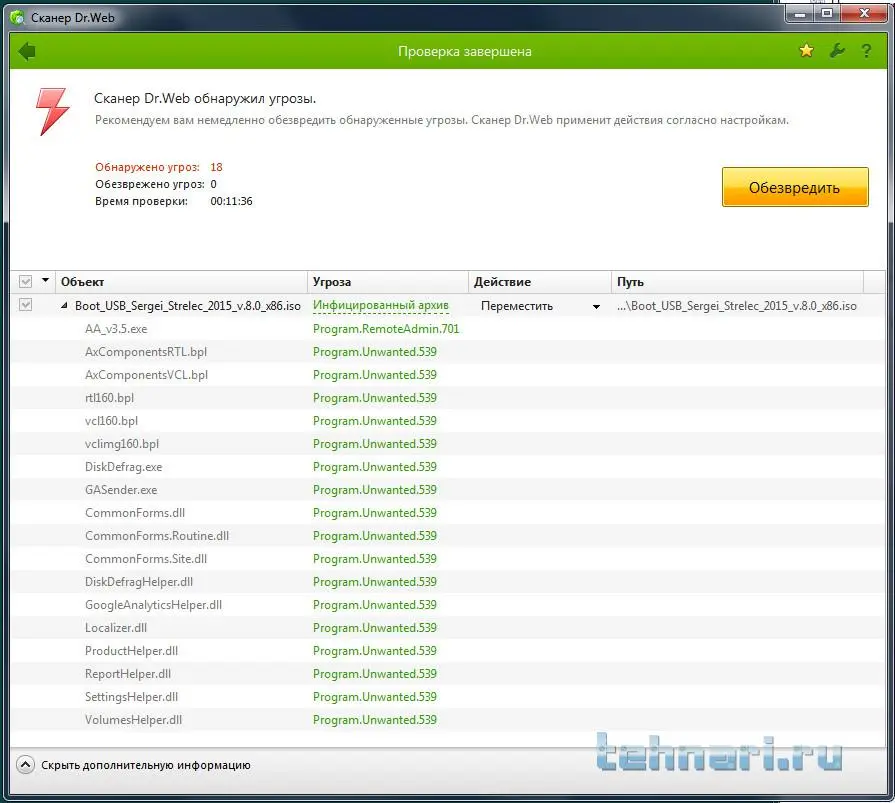
Task: Open settings via the wrench icon
Action: 837,51
